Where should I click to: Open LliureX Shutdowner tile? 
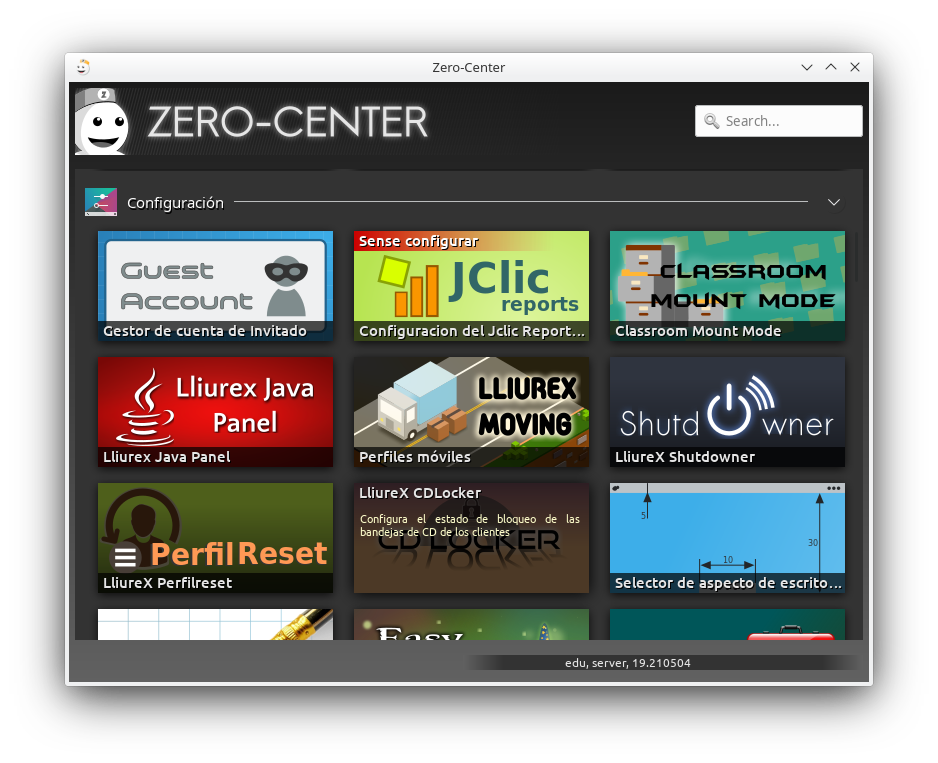coord(727,412)
